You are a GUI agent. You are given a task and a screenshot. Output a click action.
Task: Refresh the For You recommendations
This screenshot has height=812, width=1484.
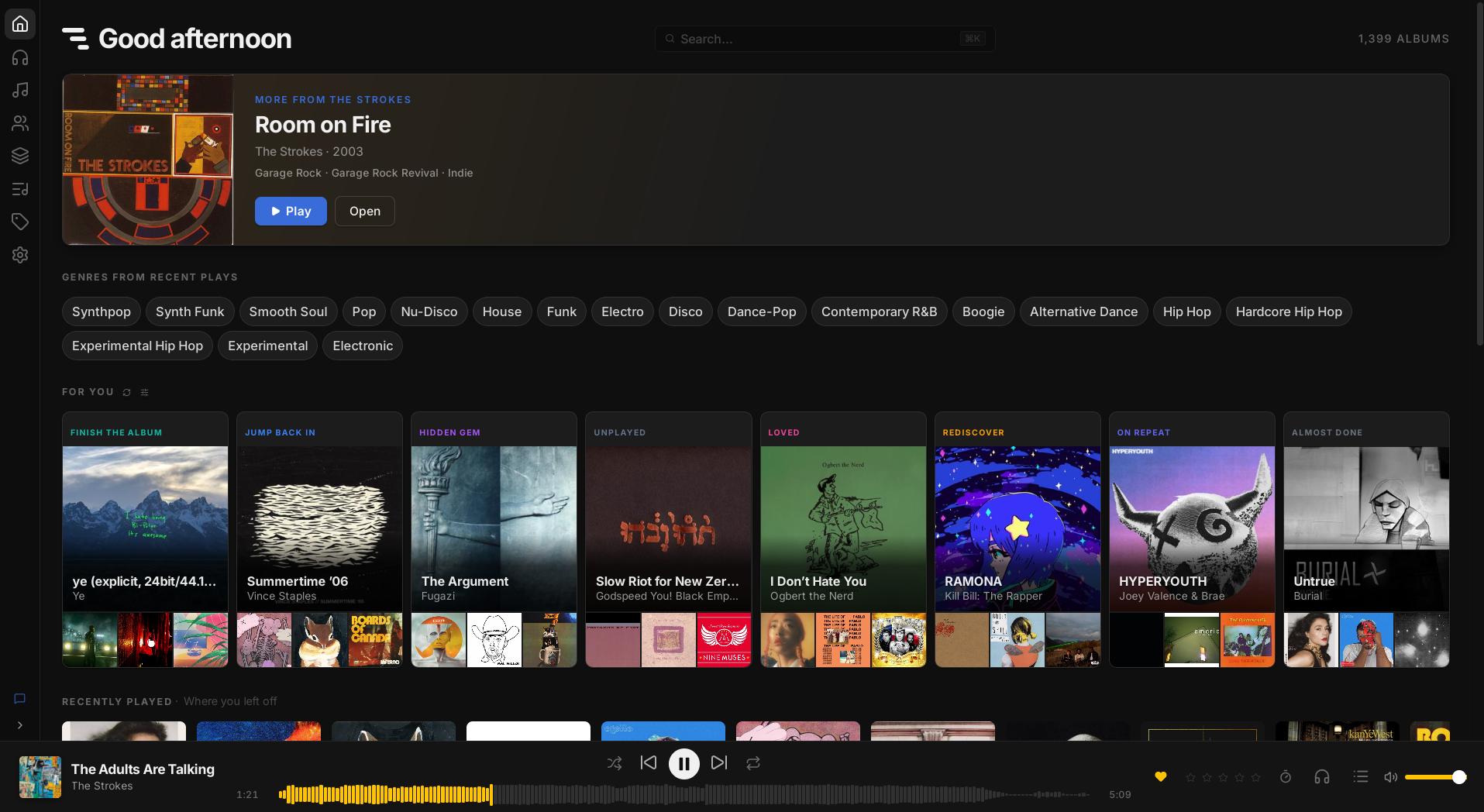pyautogui.click(x=127, y=392)
